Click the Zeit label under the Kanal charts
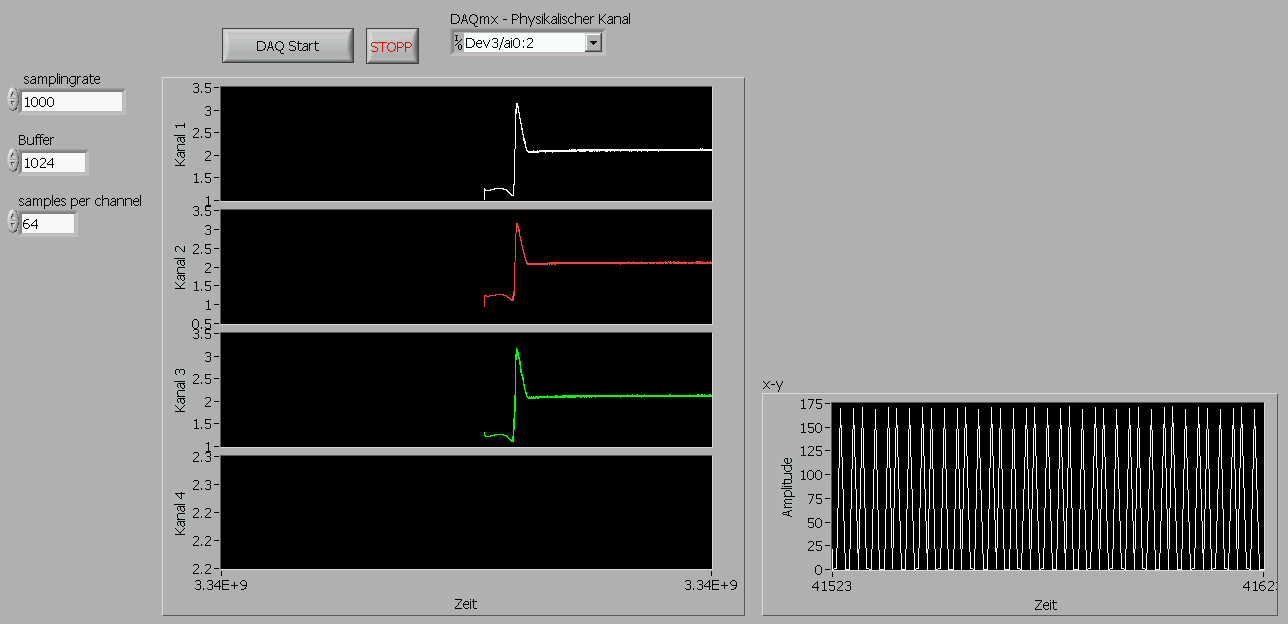This screenshot has height=624, width=1288. click(x=465, y=604)
